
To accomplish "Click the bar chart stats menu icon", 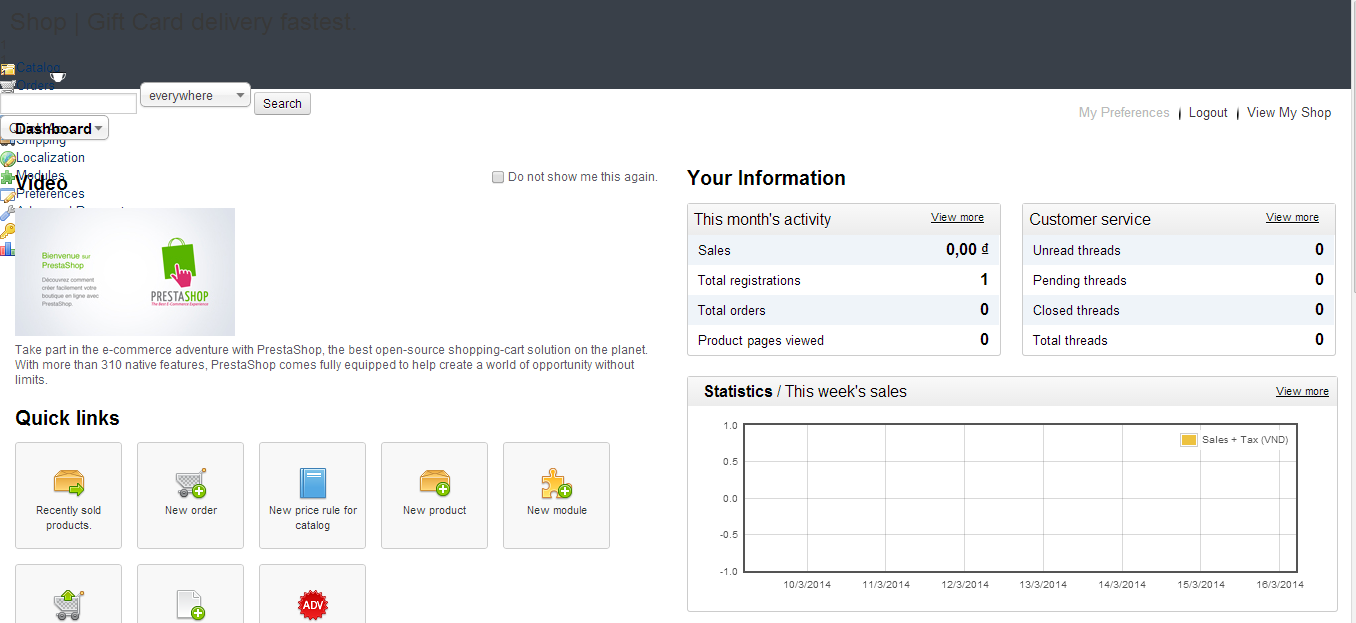I will (x=8, y=248).
